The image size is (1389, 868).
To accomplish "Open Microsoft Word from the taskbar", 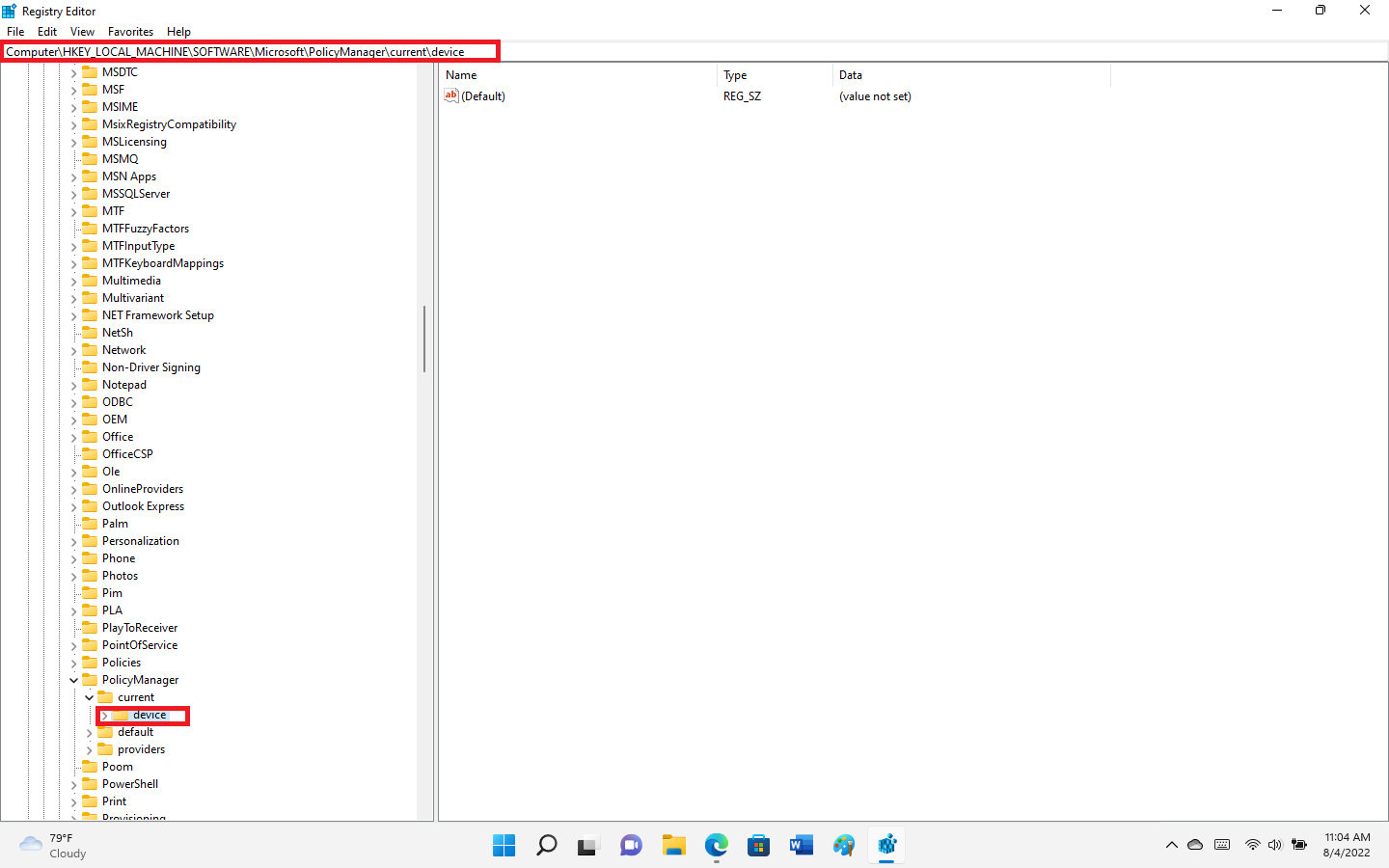I will (801, 846).
